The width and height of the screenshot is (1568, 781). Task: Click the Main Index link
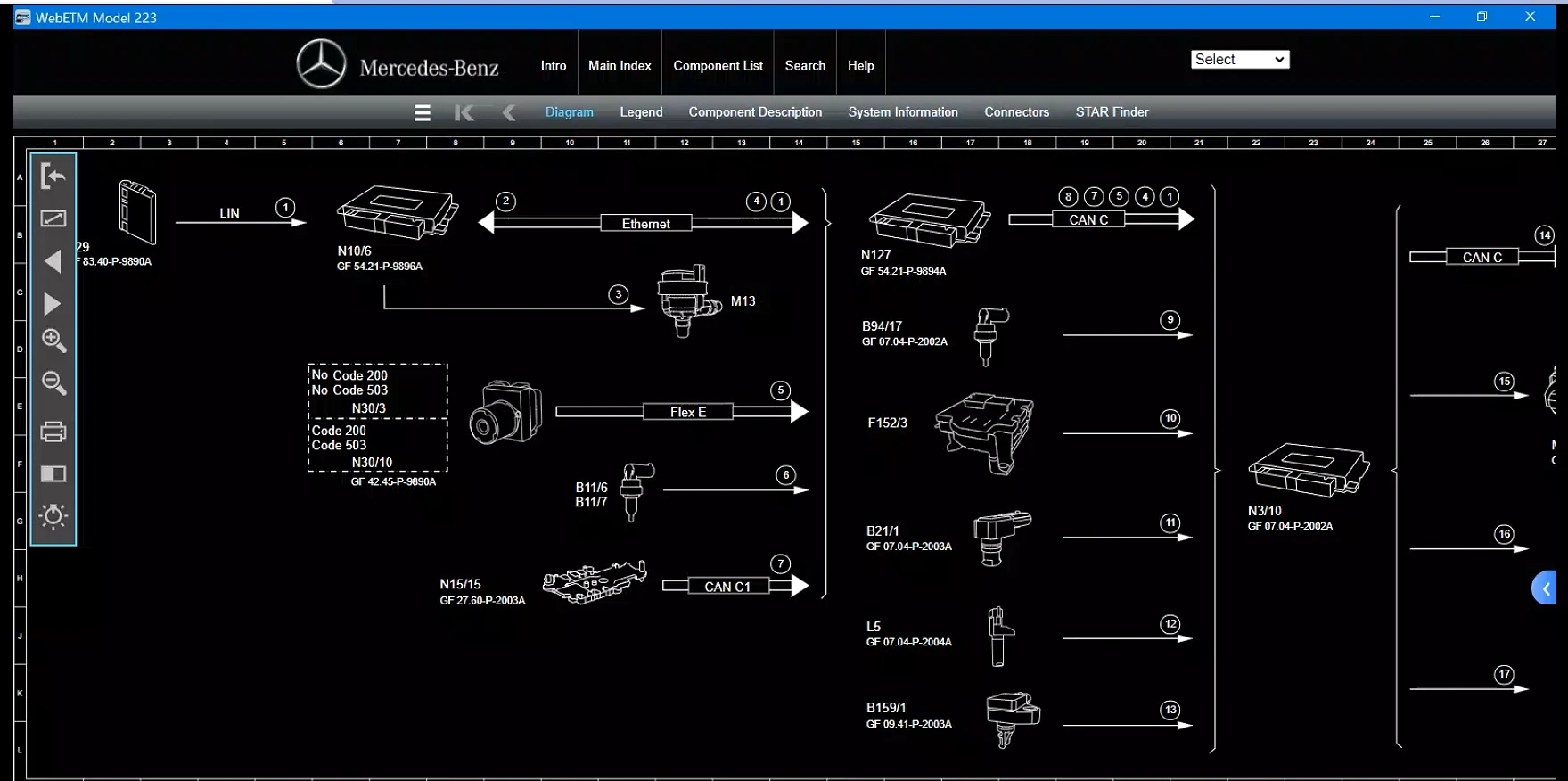(620, 66)
